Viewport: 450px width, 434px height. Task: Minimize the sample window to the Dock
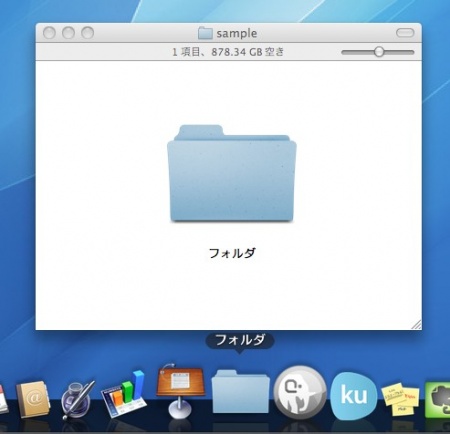pyautogui.click(x=68, y=33)
